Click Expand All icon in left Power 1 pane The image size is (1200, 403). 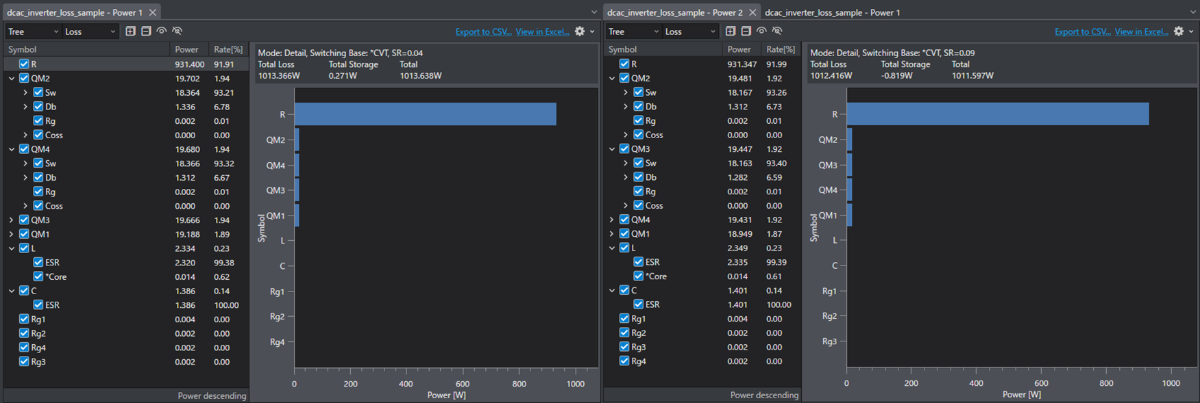[x=130, y=31]
